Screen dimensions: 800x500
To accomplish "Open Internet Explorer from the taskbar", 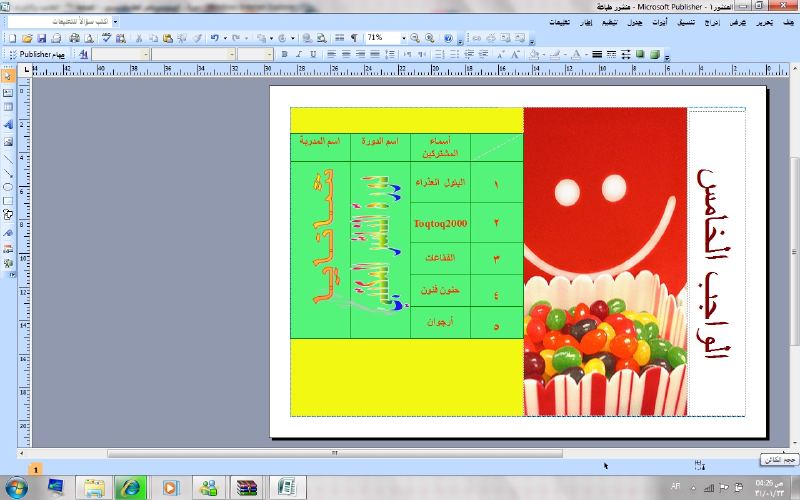I will click(130, 487).
